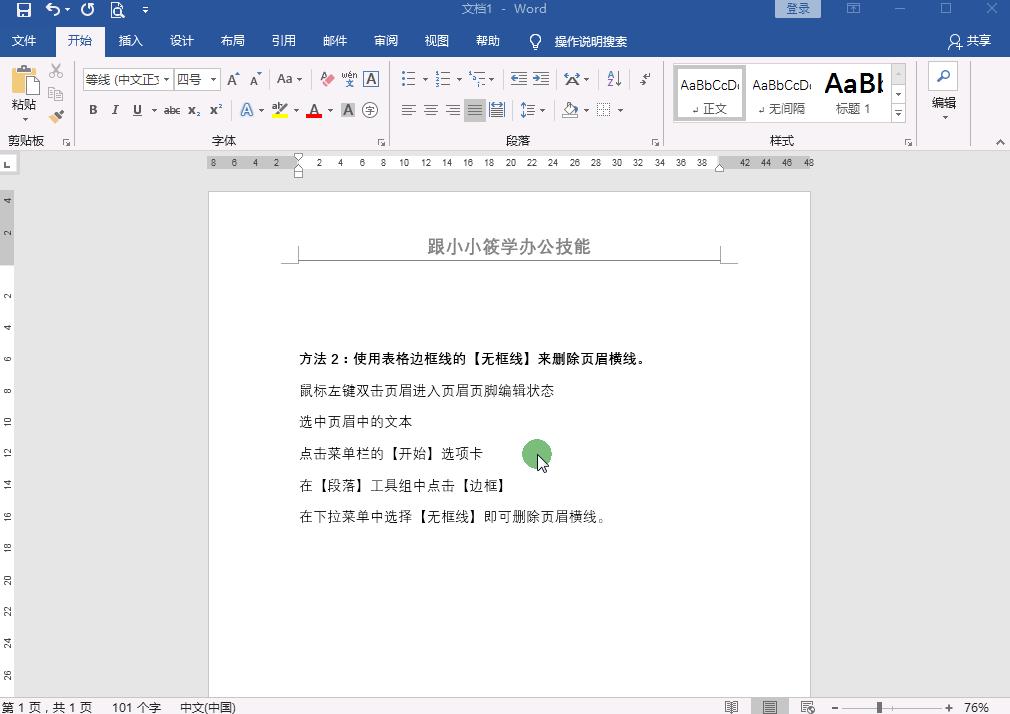Image resolution: width=1010 pixels, height=714 pixels.
Task: Switch to the 插入 ribbon tab
Action: pos(130,41)
